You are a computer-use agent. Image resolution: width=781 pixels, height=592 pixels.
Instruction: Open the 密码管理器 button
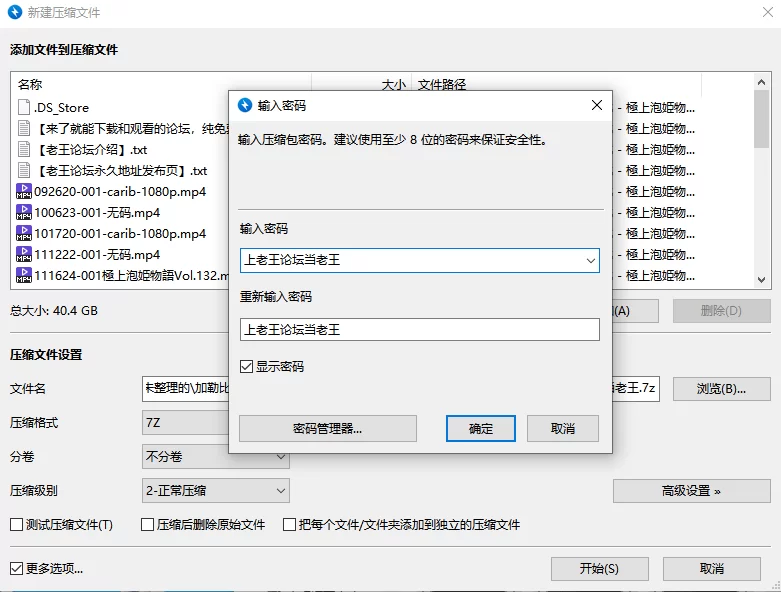[328, 428]
